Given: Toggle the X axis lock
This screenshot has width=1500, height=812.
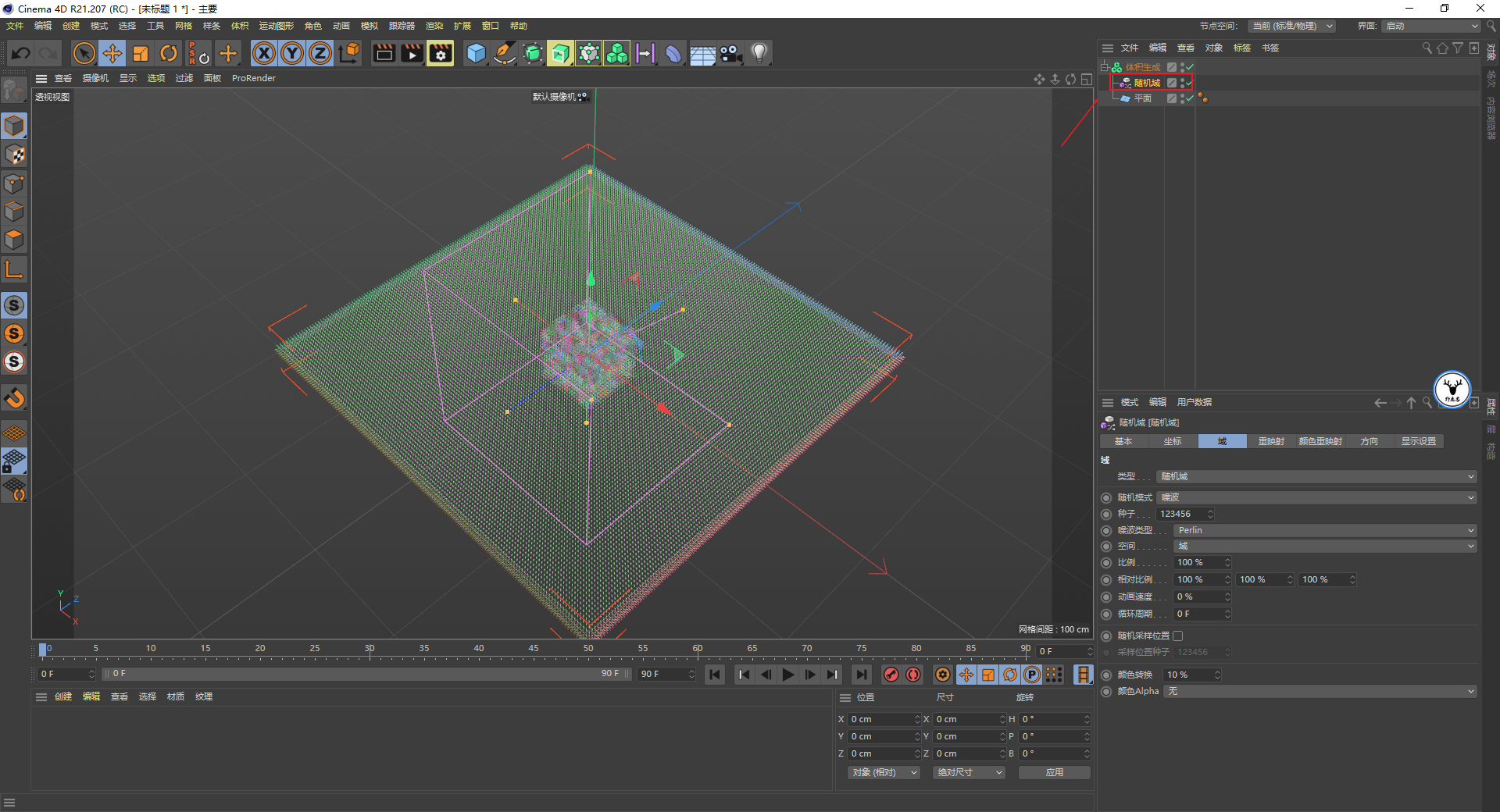Looking at the screenshot, I should [264, 53].
